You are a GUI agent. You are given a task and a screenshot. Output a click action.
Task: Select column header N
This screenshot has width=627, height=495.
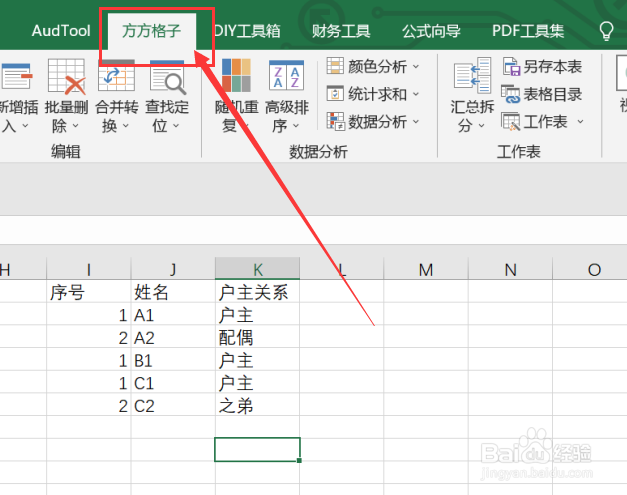coord(510,269)
